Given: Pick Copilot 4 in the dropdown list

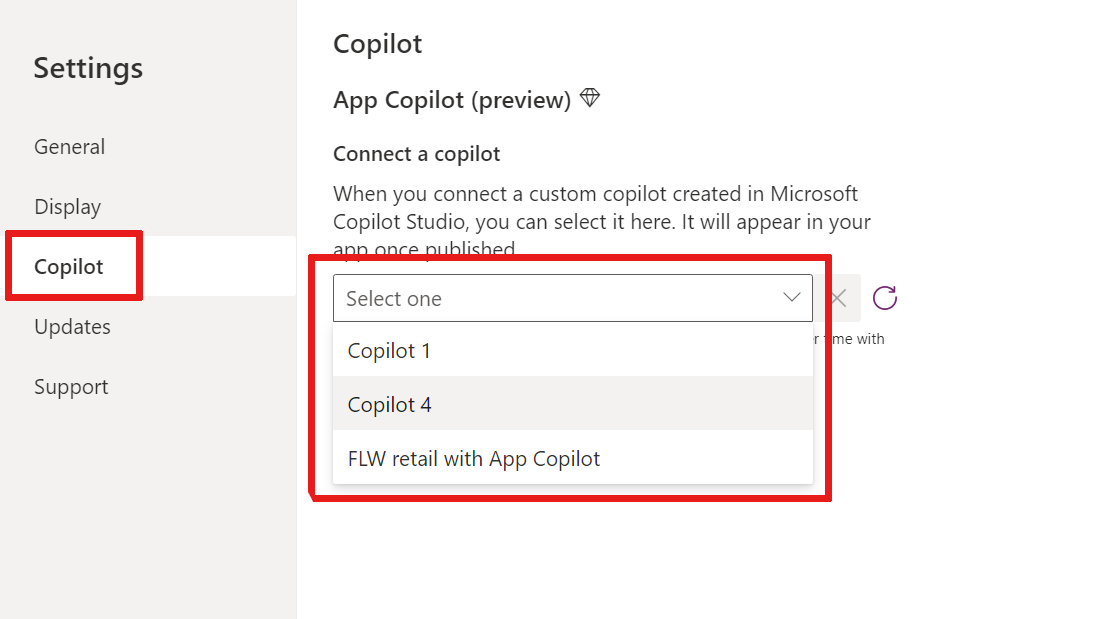Looking at the screenshot, I should coord(572,404).
